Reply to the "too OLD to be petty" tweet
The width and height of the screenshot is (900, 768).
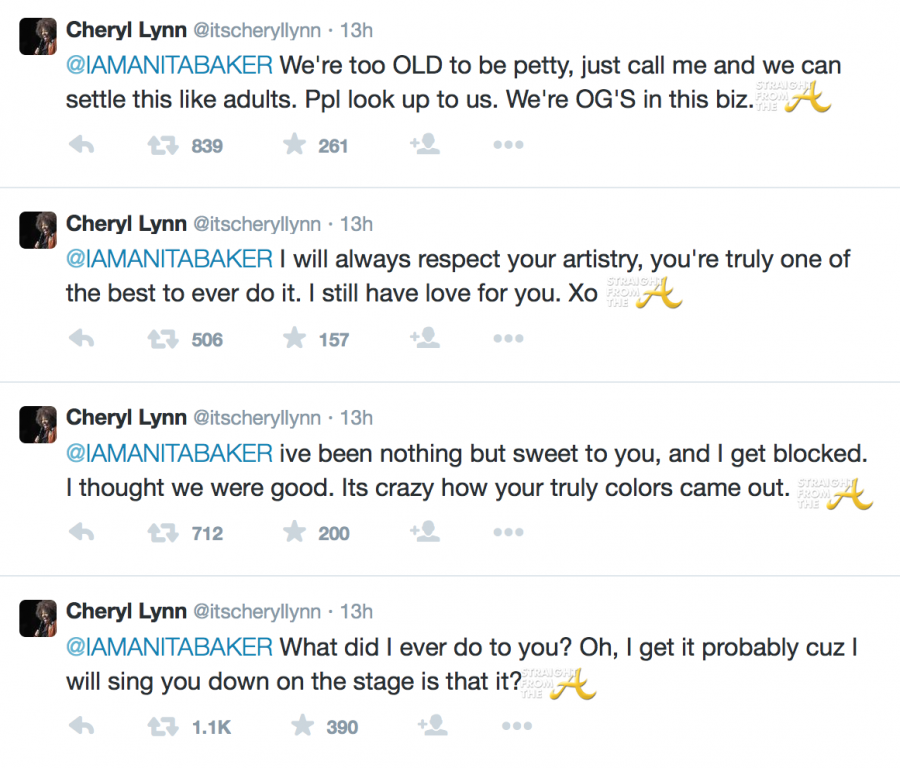click(x=81, y=145)
